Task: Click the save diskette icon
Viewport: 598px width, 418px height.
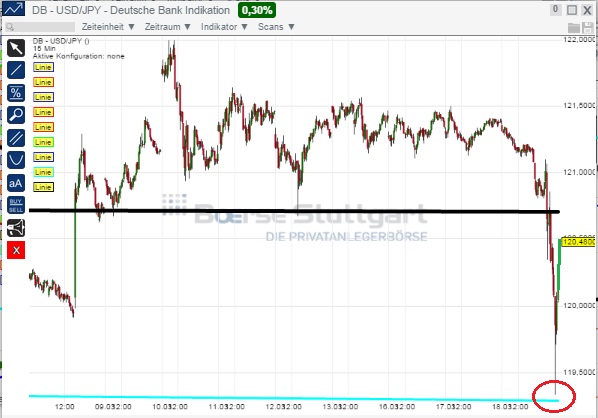Action: [588, 27]
